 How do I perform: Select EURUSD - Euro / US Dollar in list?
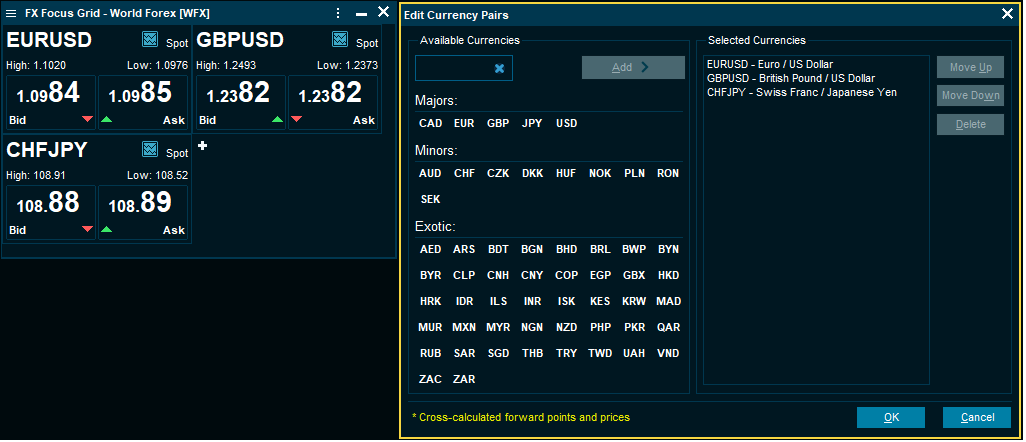pos(769,64)
